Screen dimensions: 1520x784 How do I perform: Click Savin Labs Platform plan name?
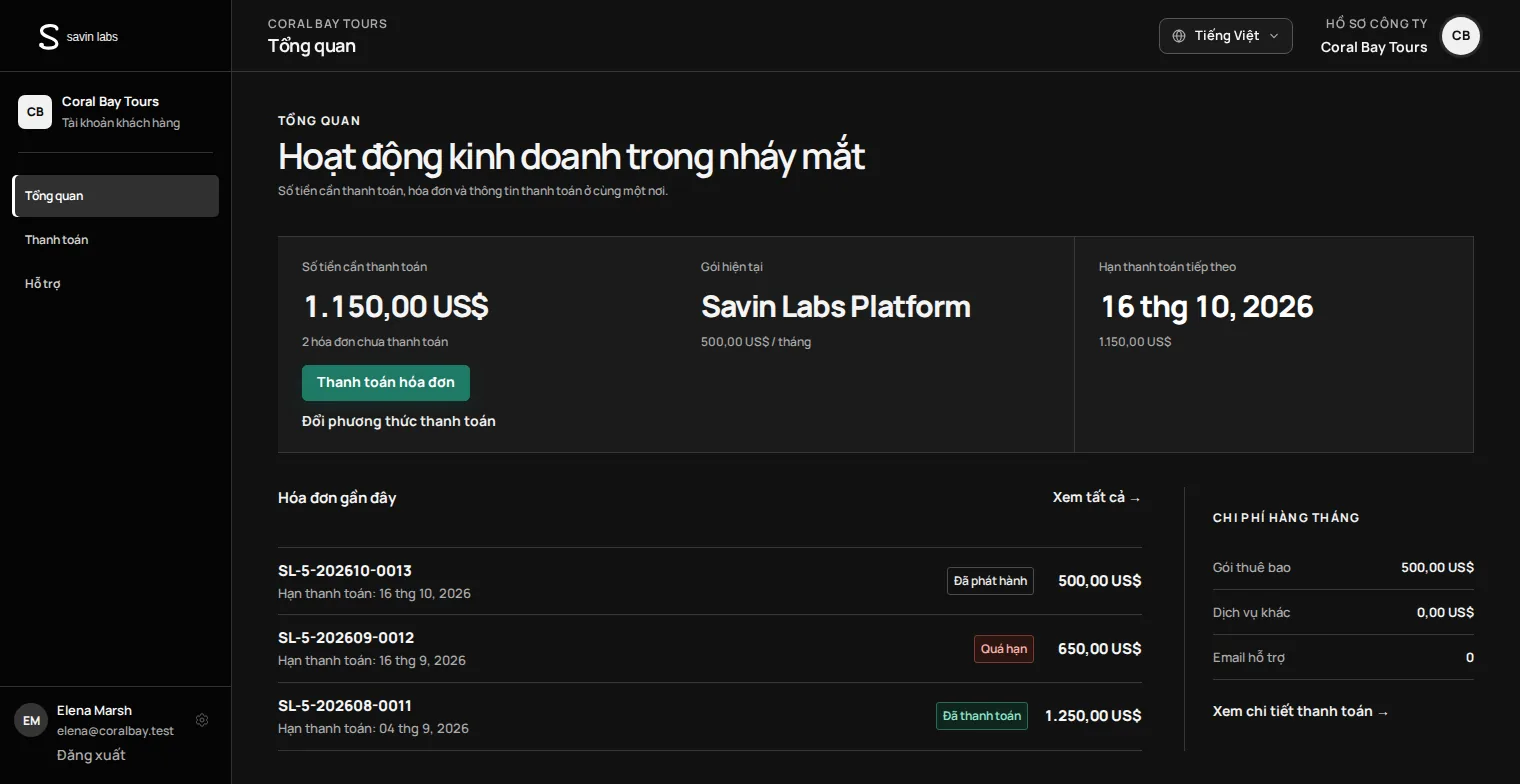(836, 306)
